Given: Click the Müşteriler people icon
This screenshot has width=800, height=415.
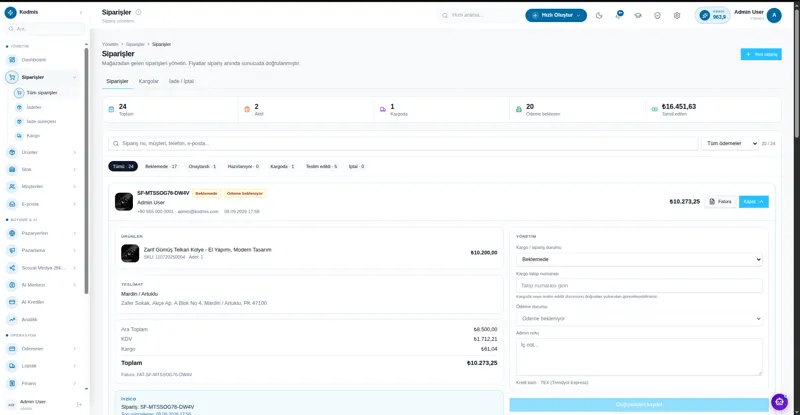Looking at the screenshot, I should point(12,187).
